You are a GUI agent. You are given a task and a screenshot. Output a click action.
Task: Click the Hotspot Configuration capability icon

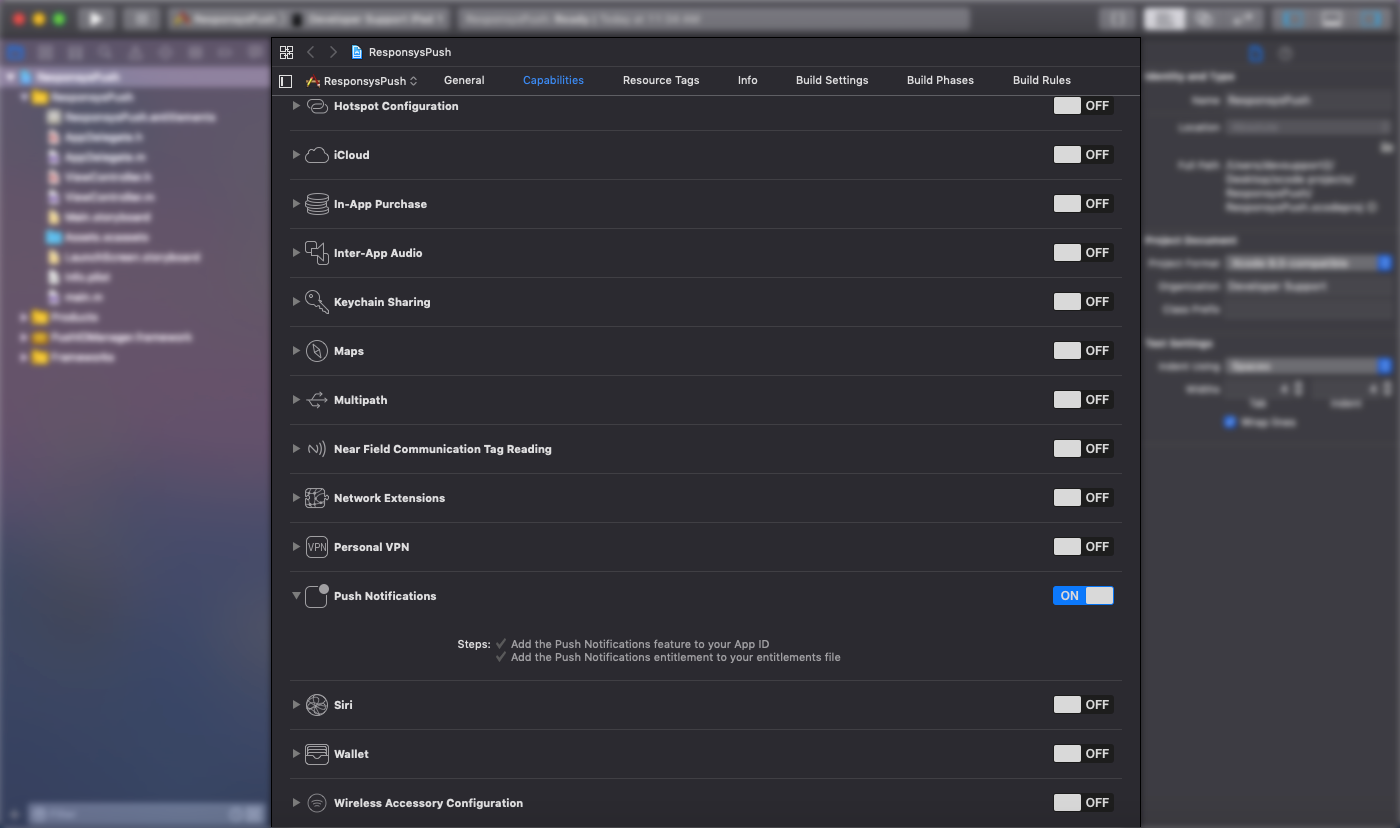click(317, 106)
